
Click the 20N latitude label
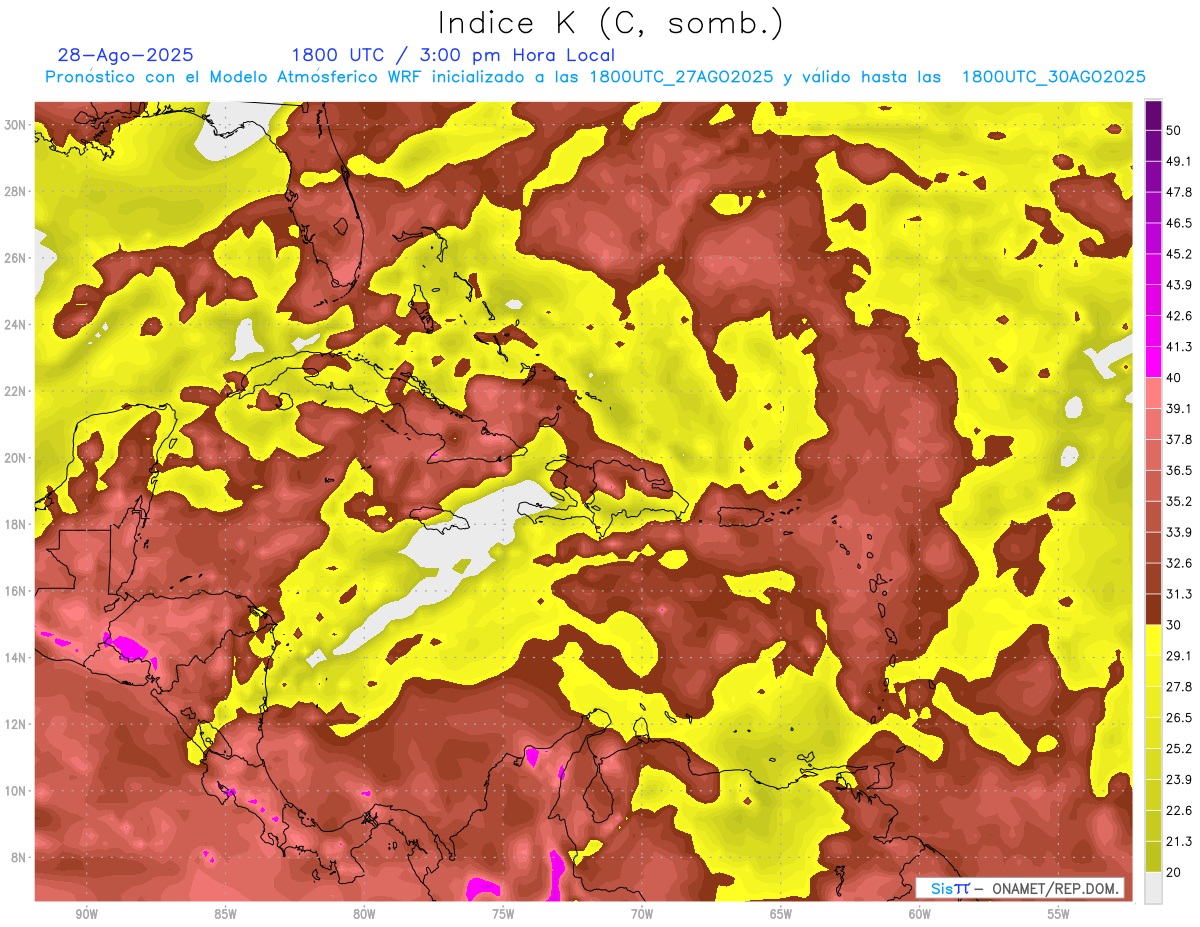pos(15,458)
